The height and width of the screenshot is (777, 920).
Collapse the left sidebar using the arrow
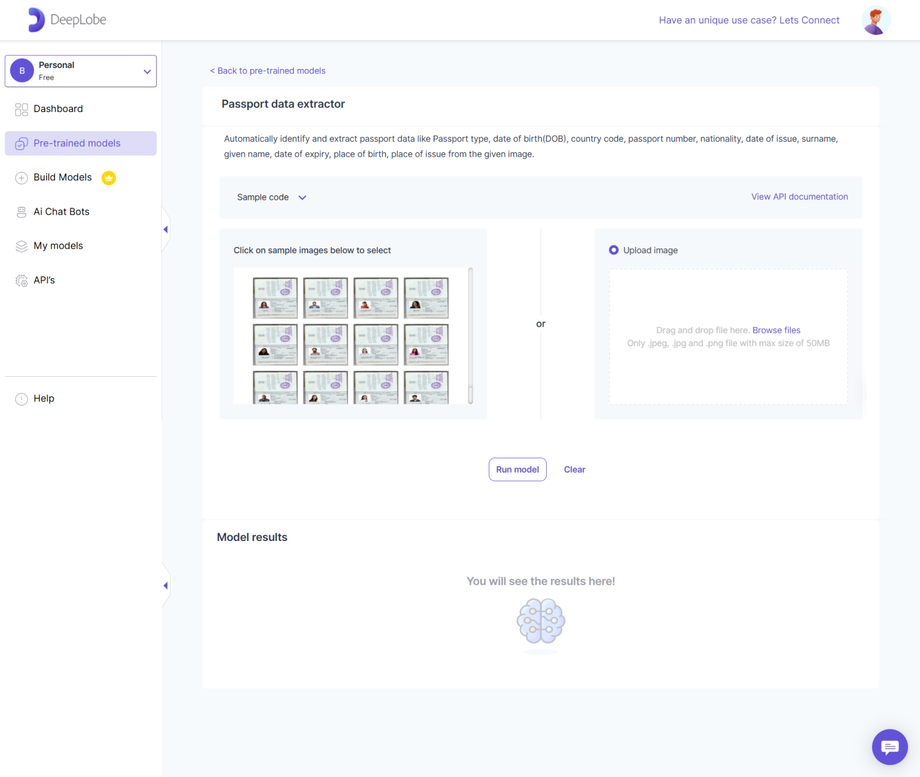tap(165, 230)
